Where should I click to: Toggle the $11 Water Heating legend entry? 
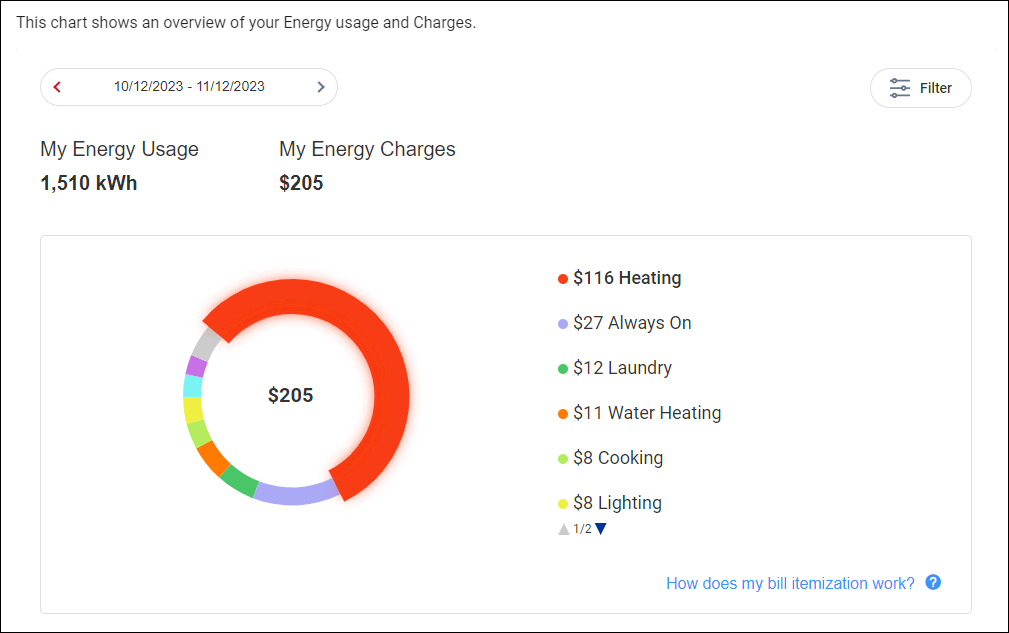(640, 413)
